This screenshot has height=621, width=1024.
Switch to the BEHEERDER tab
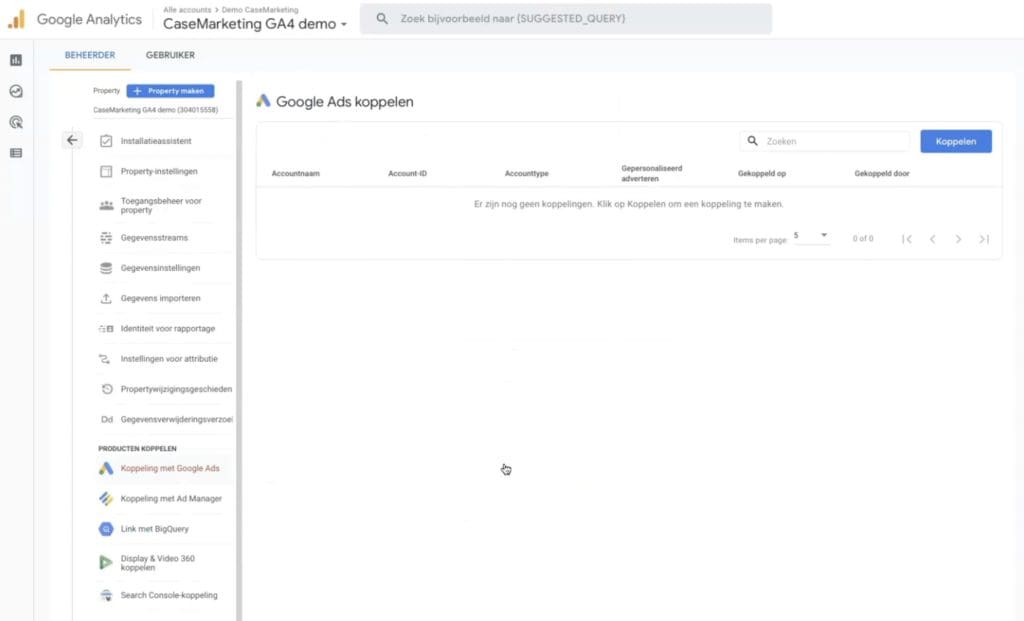(90, 56)
